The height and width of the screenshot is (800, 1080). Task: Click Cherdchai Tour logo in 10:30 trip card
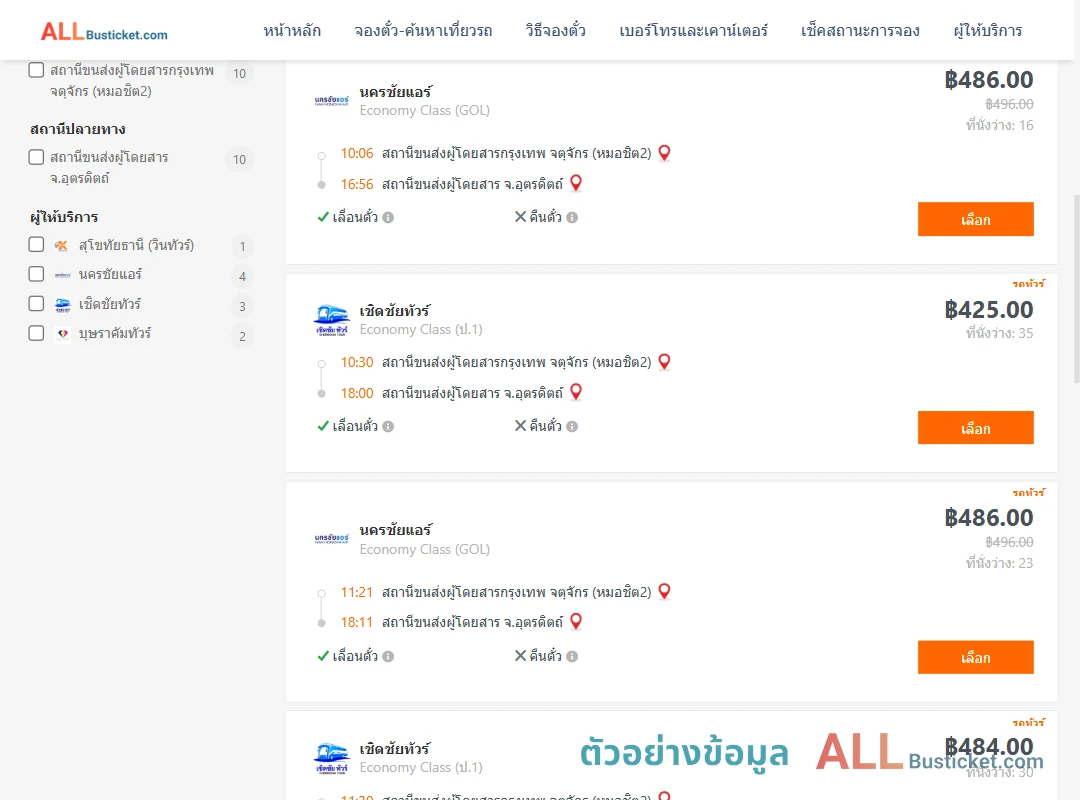click(331, 320)
